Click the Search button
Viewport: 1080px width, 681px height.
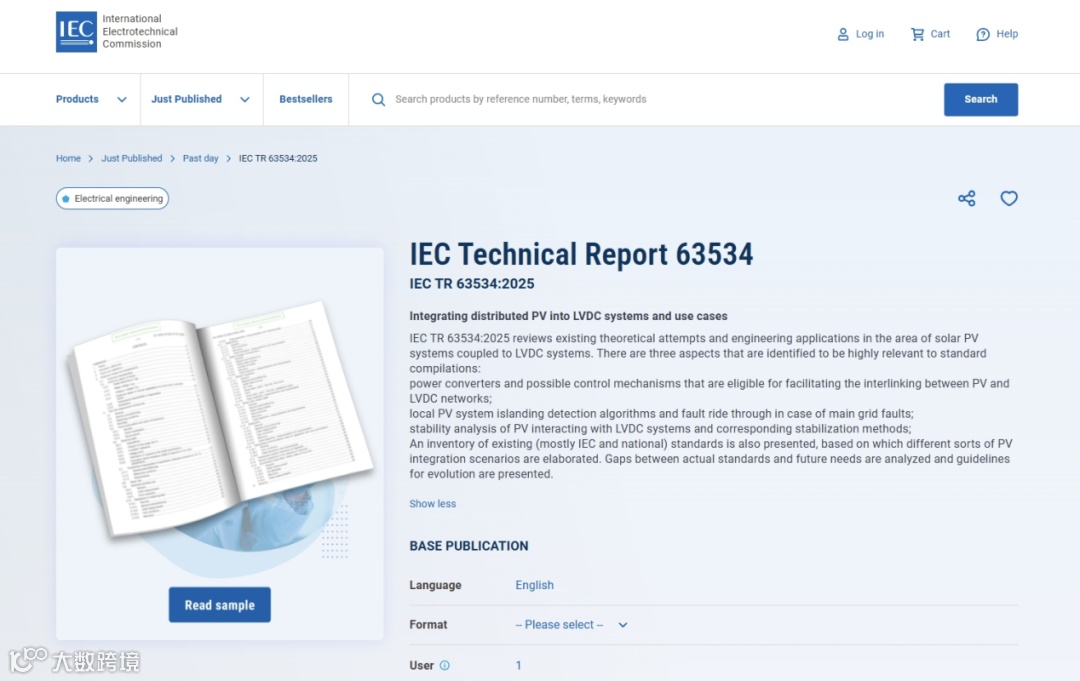pyautogui.click(x=981, y=99)
